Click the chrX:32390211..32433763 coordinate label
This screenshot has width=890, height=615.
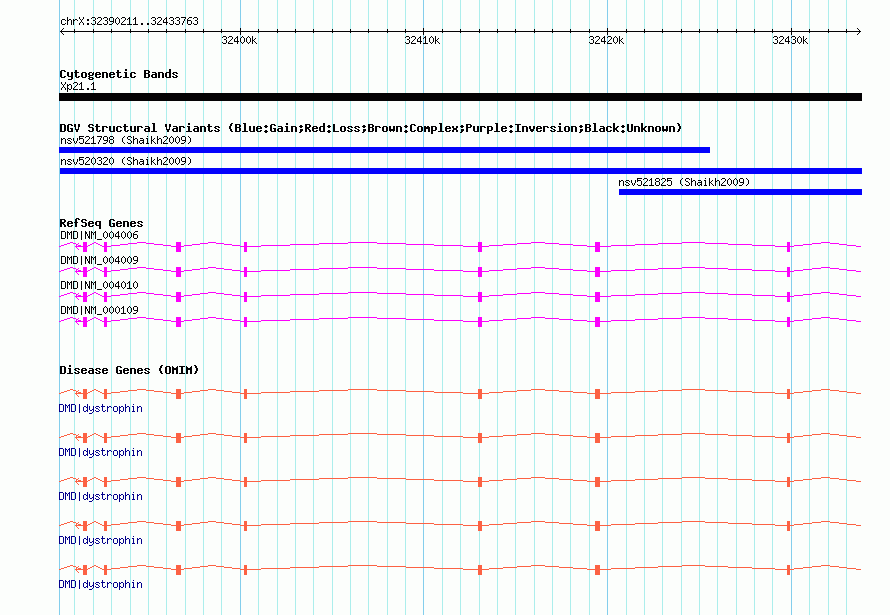tap(129, 21)
